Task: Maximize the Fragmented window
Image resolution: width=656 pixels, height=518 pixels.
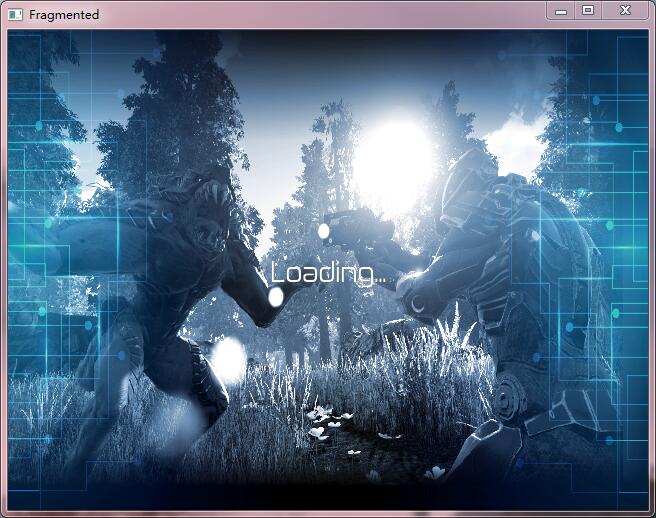Action: [x=588, y=10]
